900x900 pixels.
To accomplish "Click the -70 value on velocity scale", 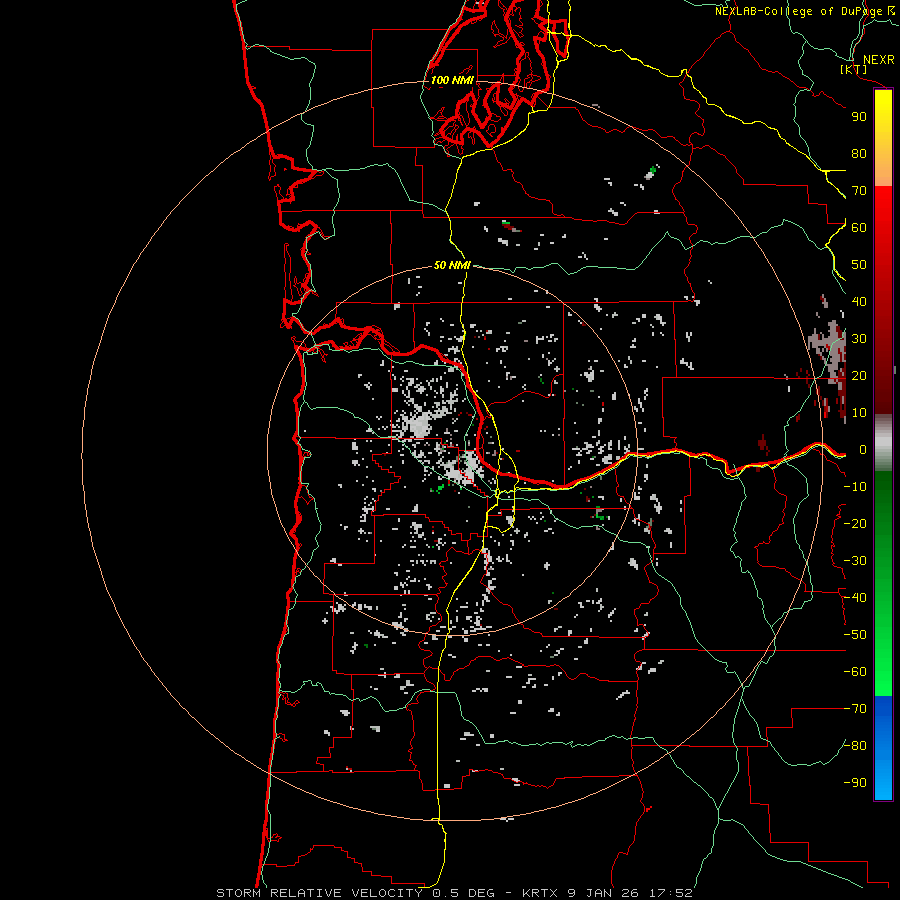I will point(855,709).
